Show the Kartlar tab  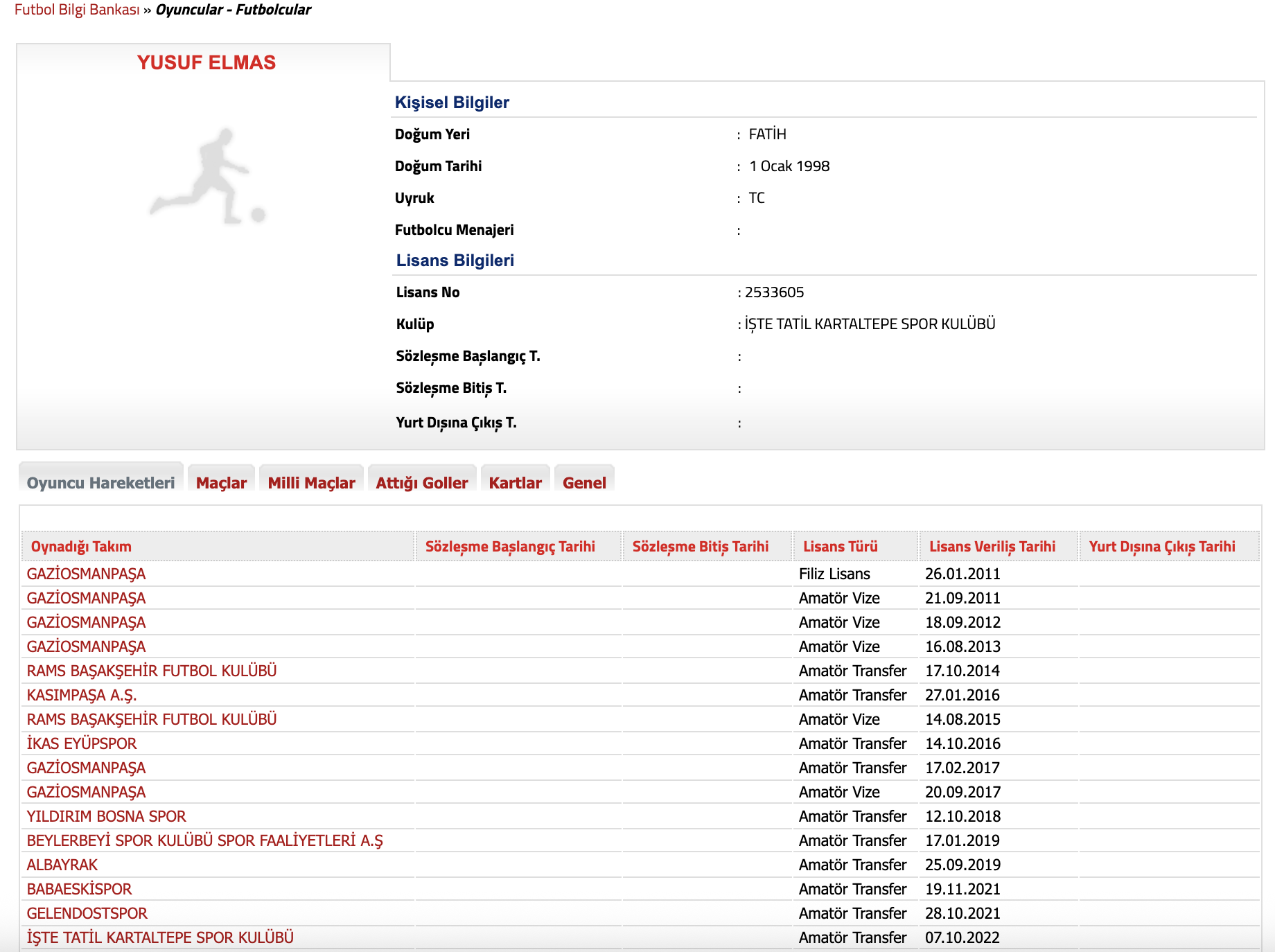515,483
